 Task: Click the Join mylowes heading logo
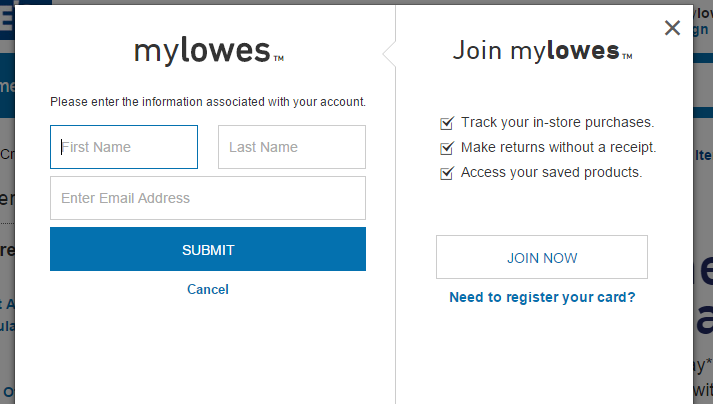542,50
